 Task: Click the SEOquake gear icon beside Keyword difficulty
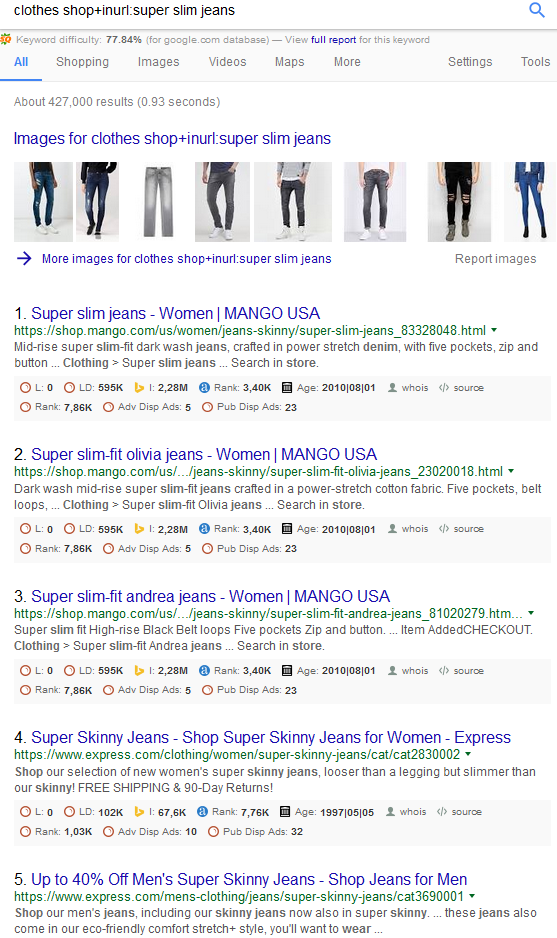pos(5,40)
